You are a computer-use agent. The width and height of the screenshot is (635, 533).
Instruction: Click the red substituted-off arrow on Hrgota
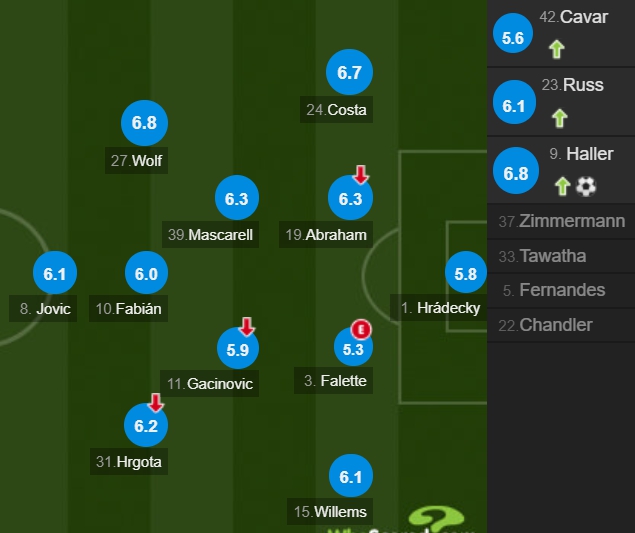click(156, 403)
